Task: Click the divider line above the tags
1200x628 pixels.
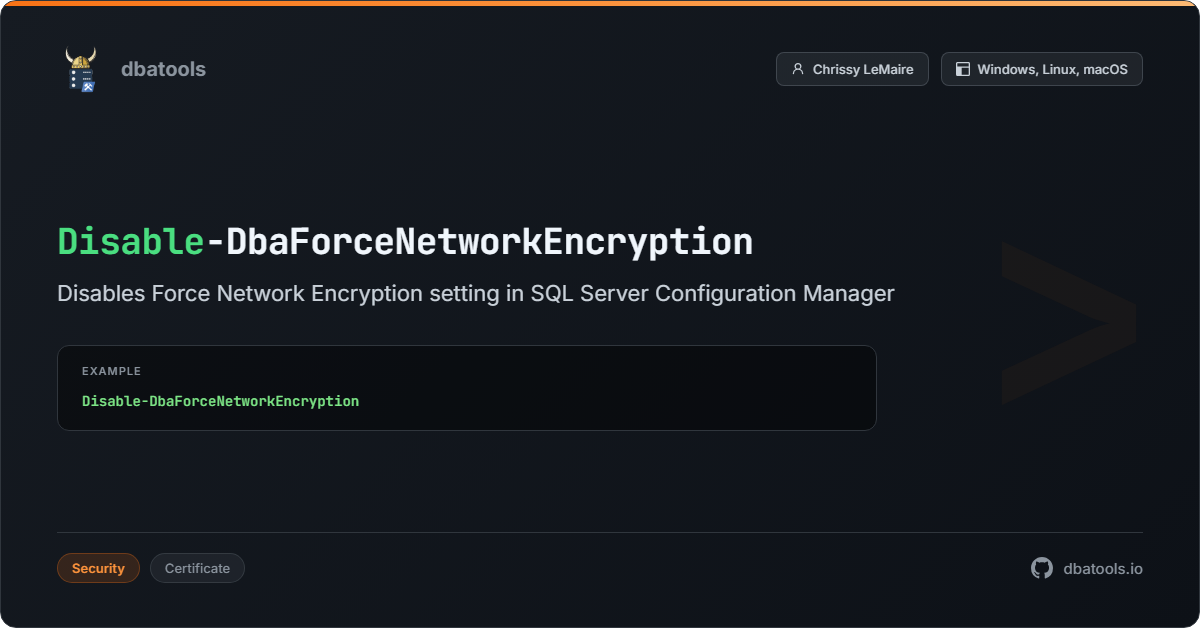Action: 600,532
